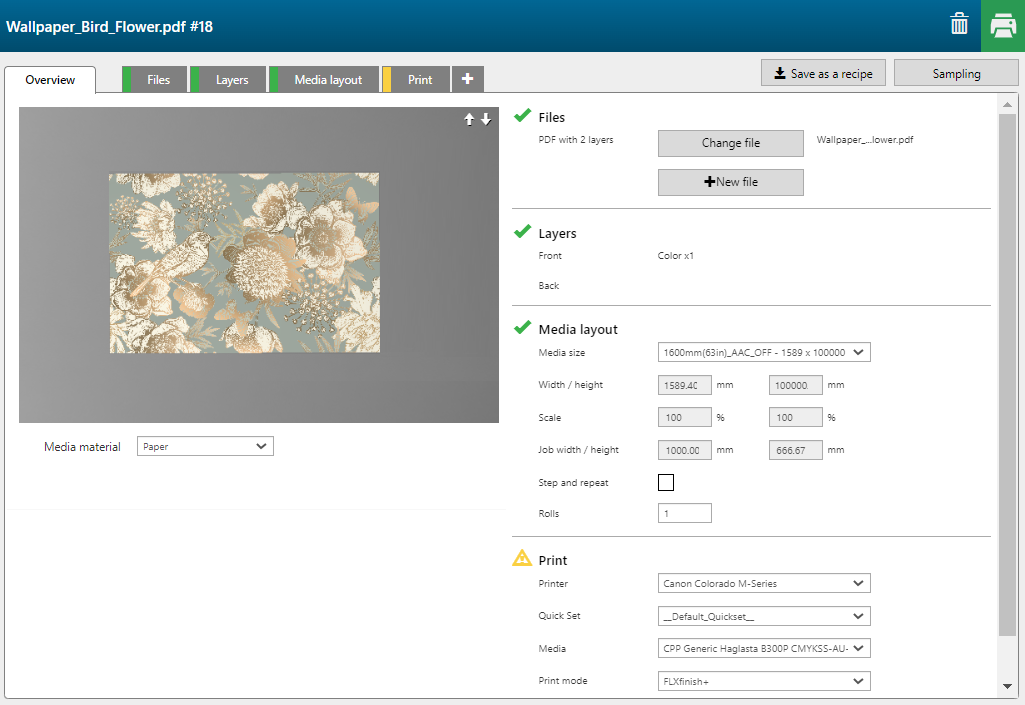Click the trash delete icon

(x=959, y=25)
